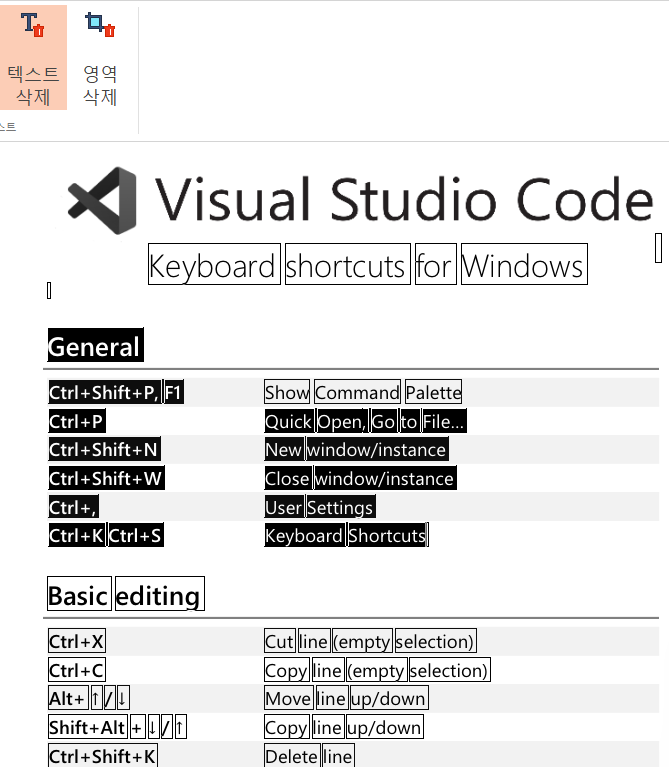This screenshot has width=669, height=767.
Task: Click the 'for' text box in subtitle
Action: tap(436, 264)
